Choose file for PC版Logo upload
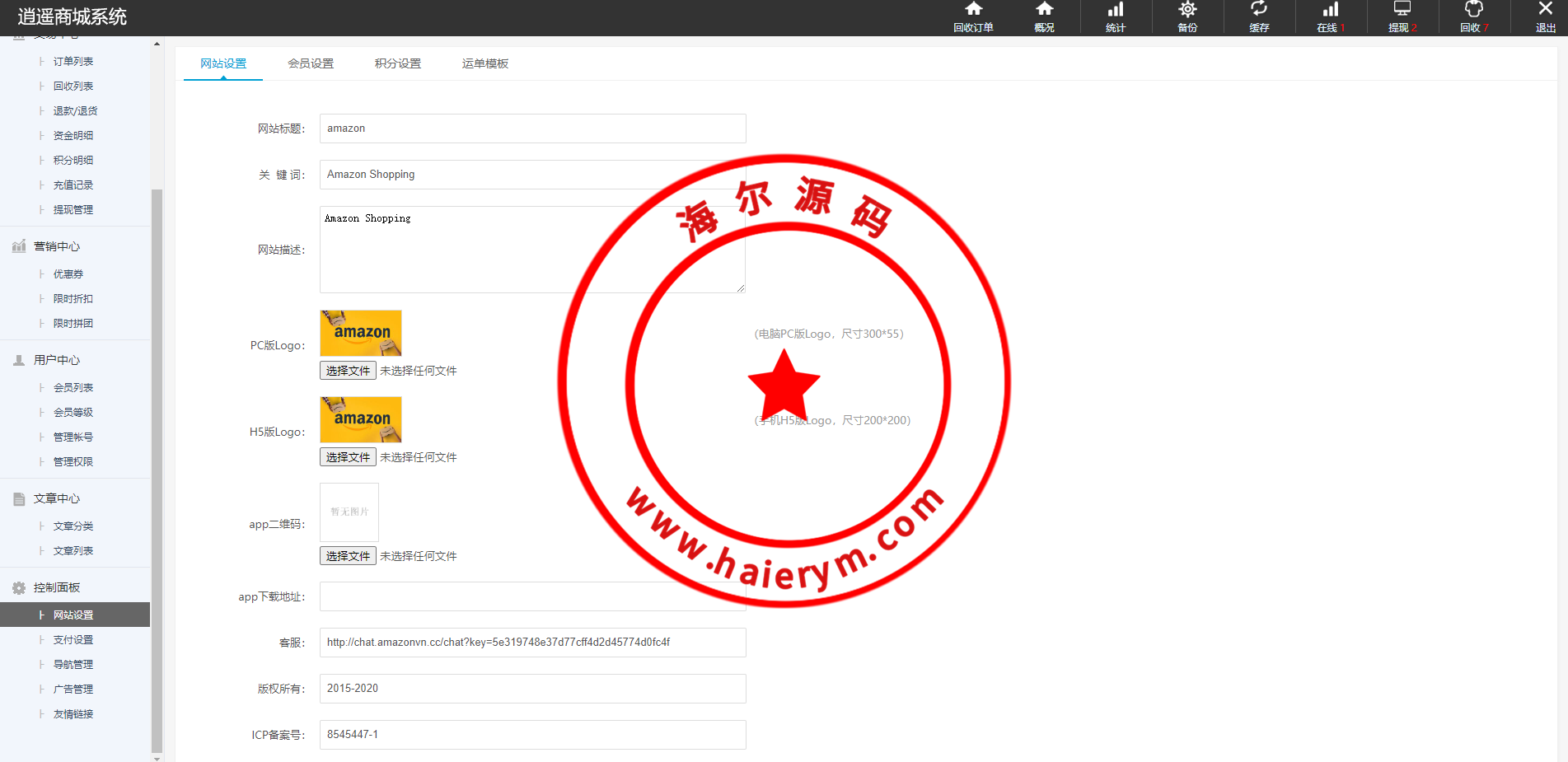 tap(348, 371)
